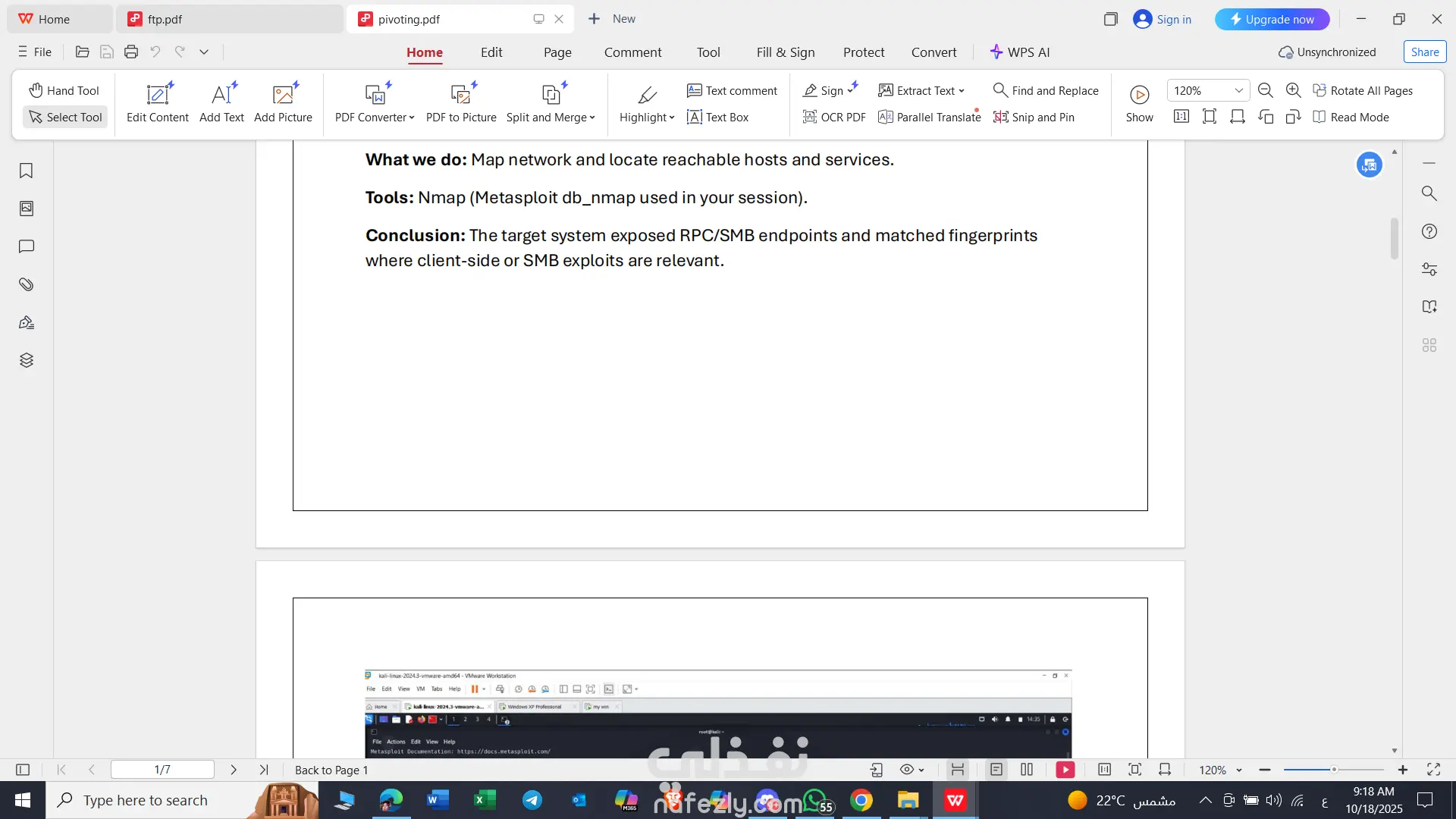Click the Add Picture tool
Viewport: 1456px width, 819px height.
click(283, 103)
